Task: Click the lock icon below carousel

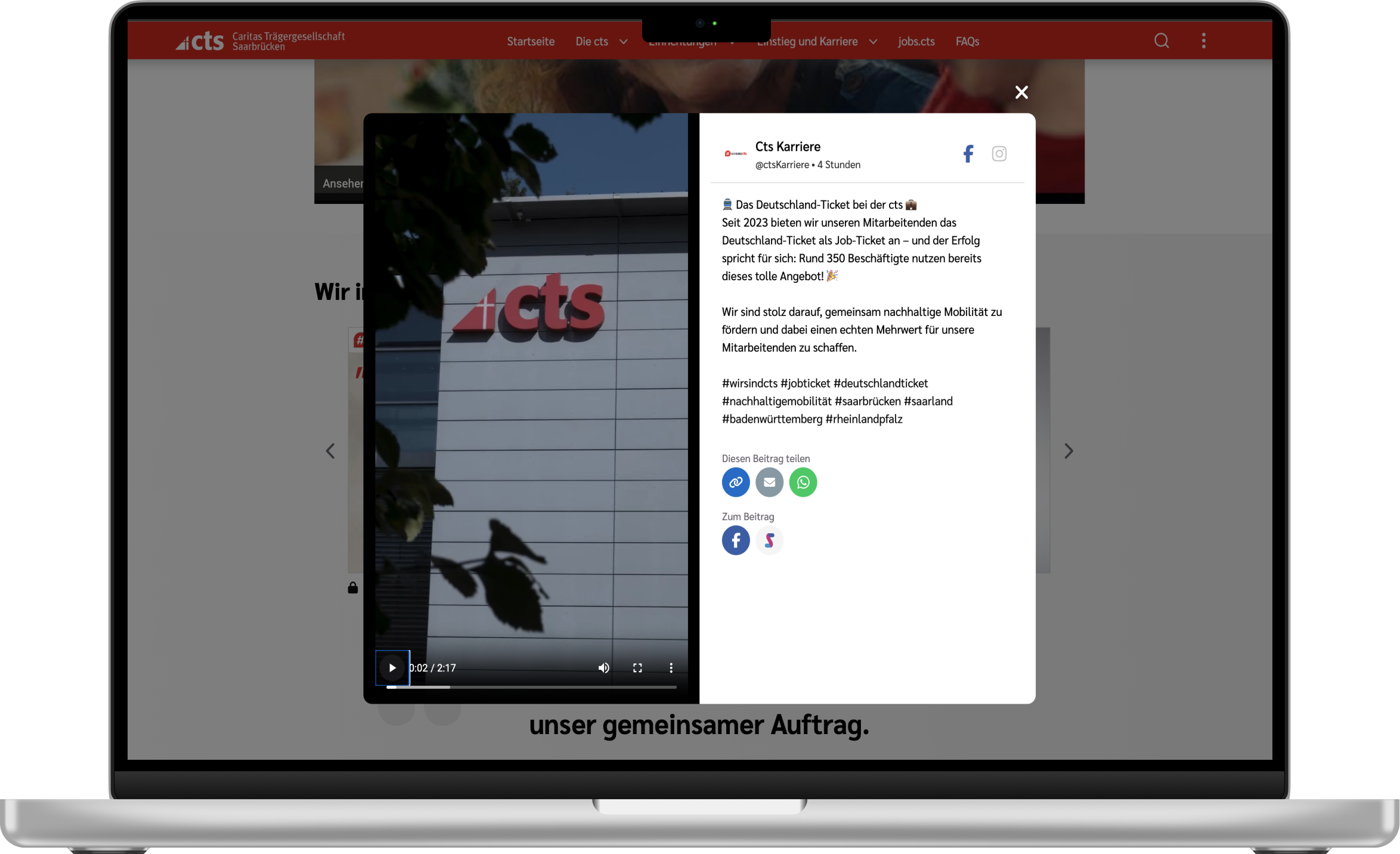Action: coord(353,588)
